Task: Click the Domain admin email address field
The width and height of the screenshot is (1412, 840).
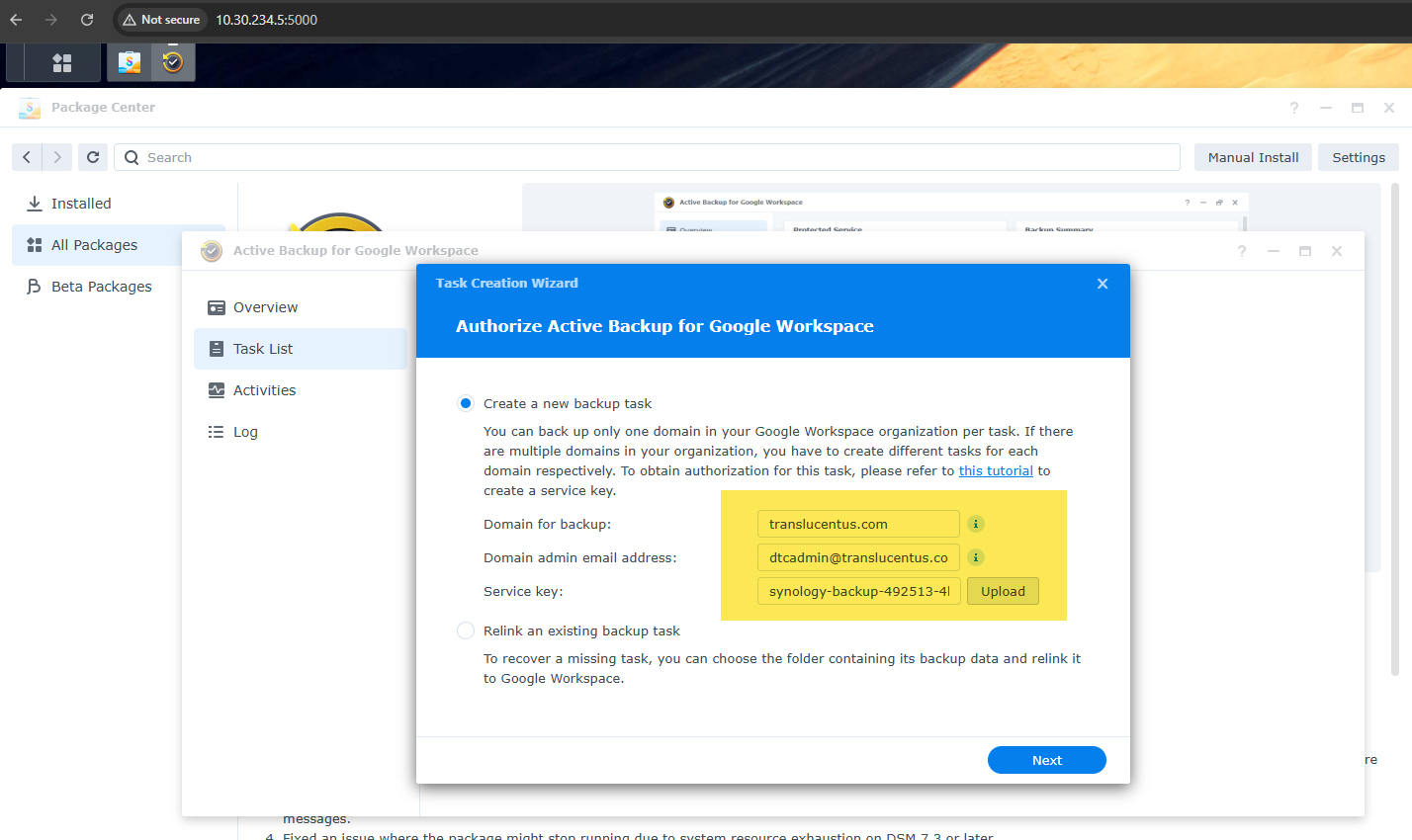Action: tap(858, 557)
